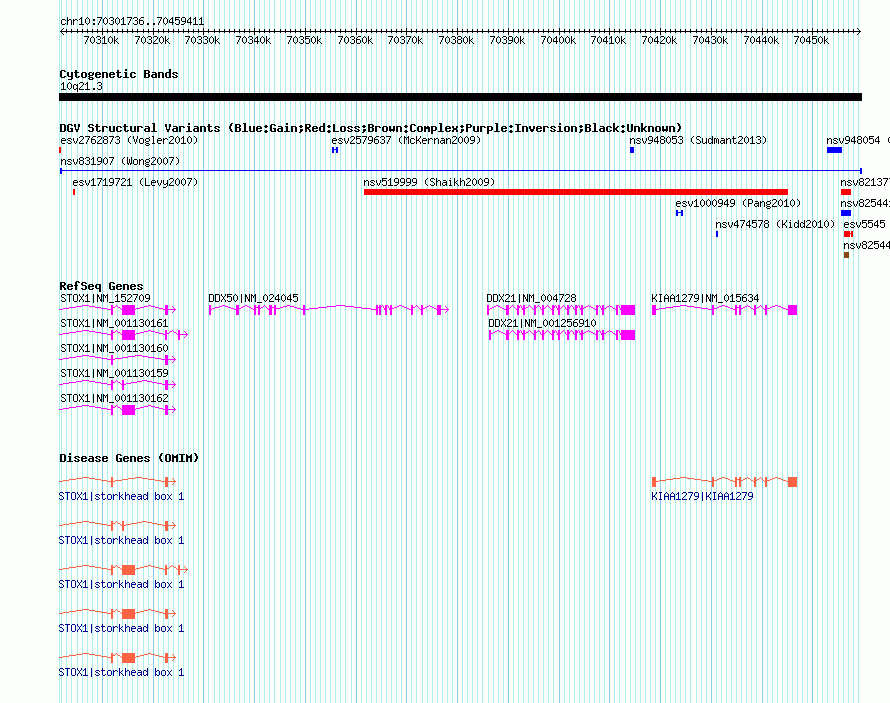Click the DDX21 NM_001256910 magenta gene model
The image size is (890, 703).
(x=562, y=335)
